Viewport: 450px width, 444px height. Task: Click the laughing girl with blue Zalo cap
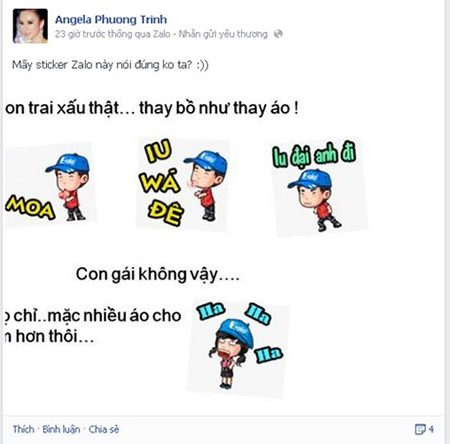click(x=232, y=353)
